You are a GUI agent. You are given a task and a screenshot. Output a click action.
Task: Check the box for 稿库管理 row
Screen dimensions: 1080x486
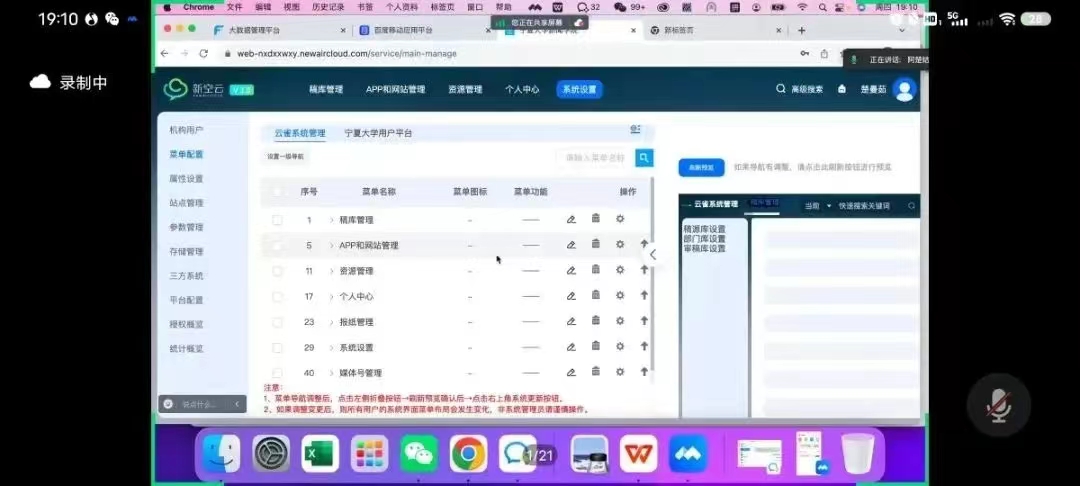[277, 219]
